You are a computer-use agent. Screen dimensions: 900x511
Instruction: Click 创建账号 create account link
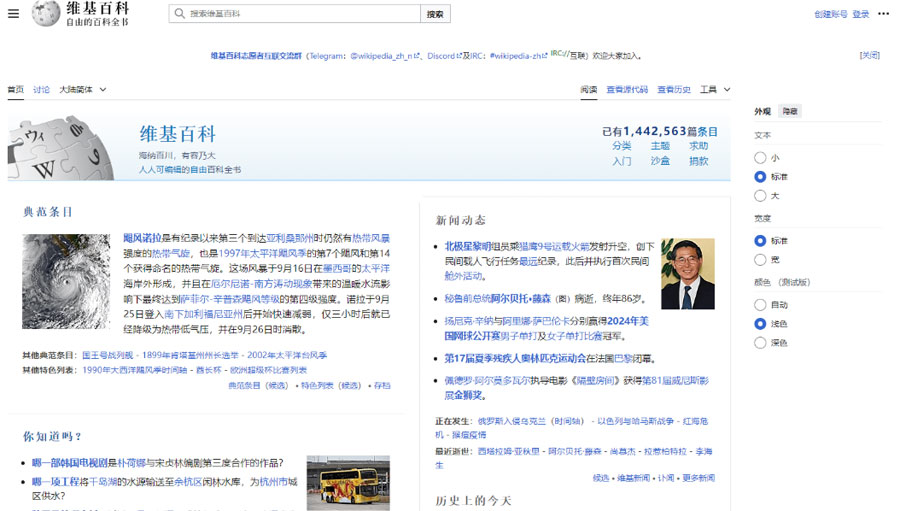coord(830,14)
